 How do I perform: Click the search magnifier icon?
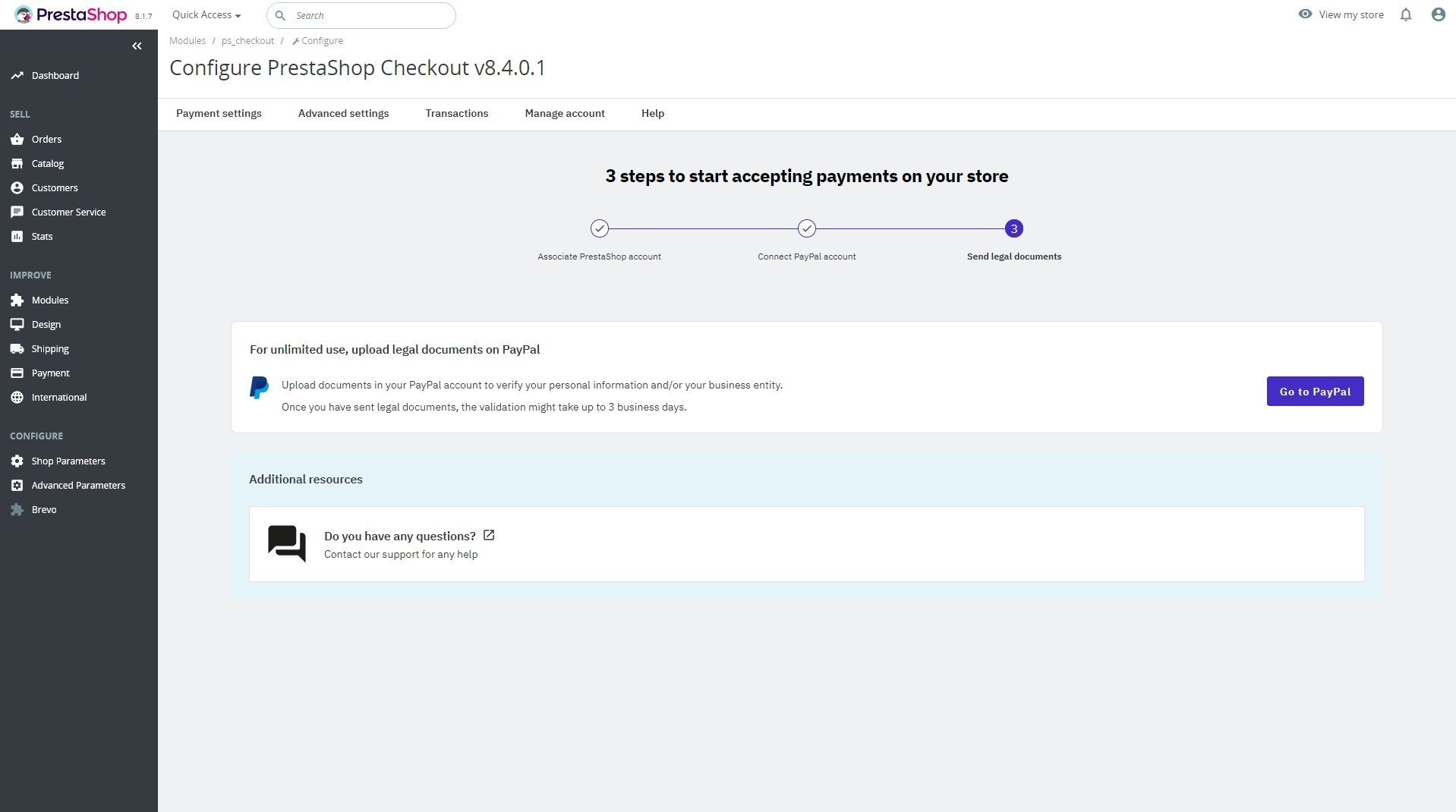tap(280, 16)
